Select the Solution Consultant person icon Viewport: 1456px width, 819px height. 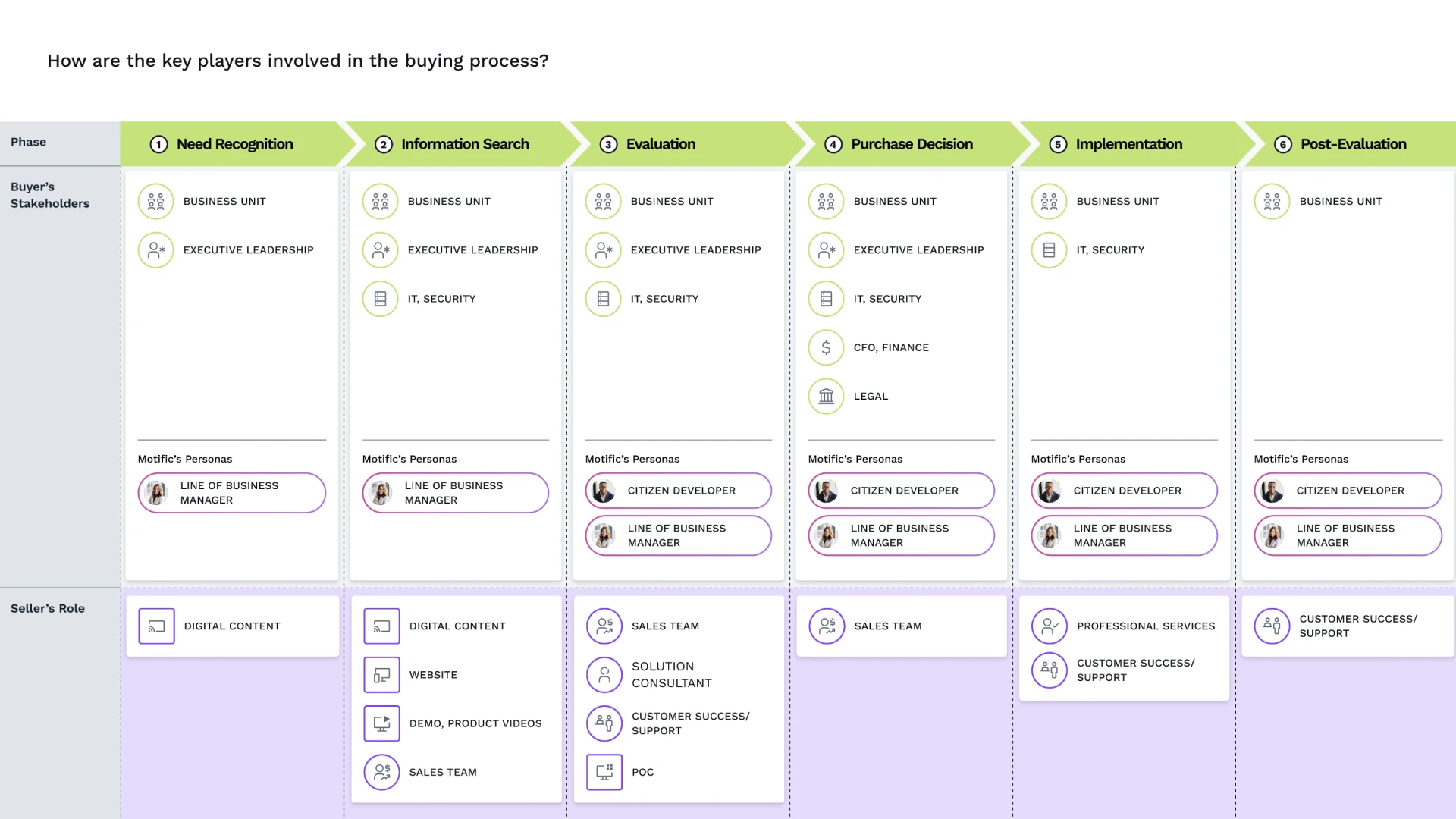pyautogui.click(x=604, y=675)
